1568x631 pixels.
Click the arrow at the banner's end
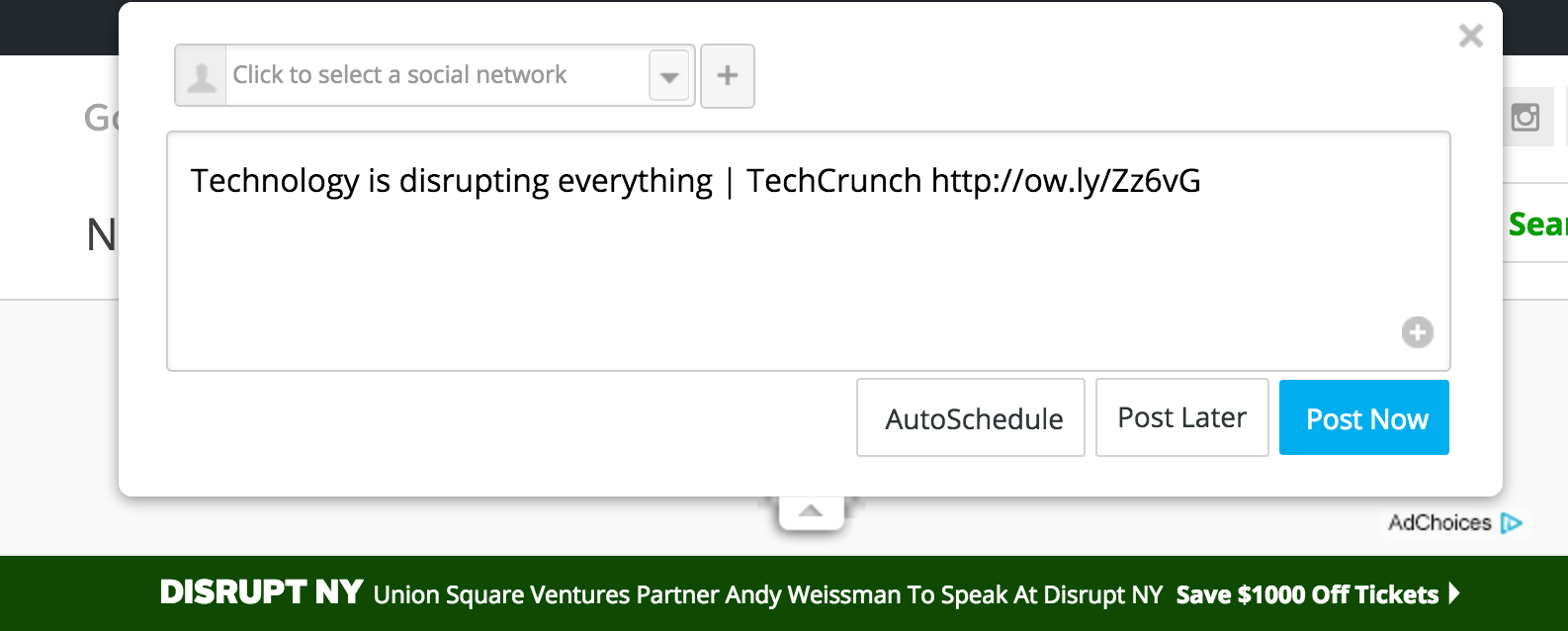pos(1454,593)
